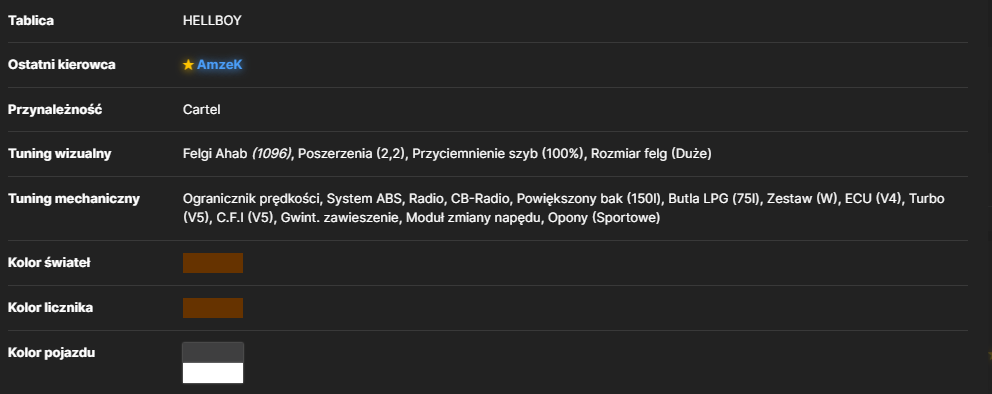Click the gold star icon beside AmzeK
The height and width of the screenshot is (394, 992).
(188, 65)
